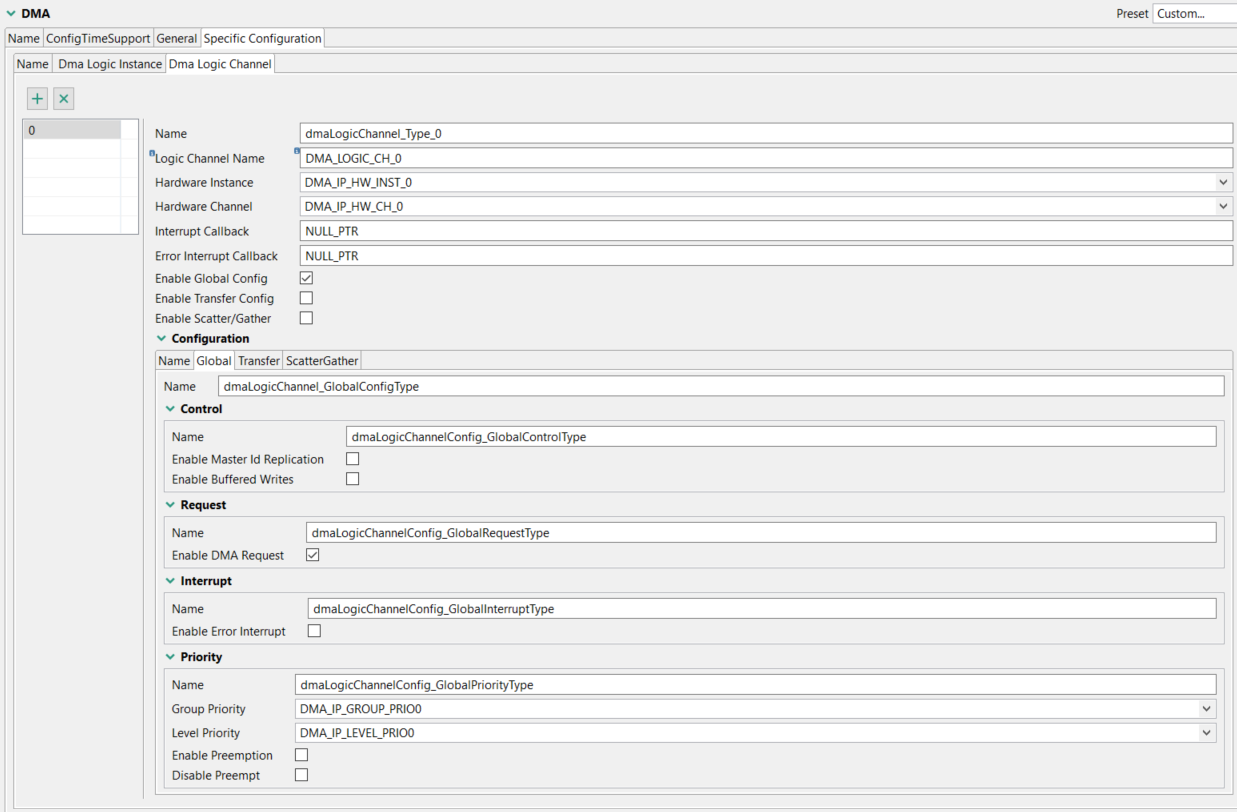
Task: Check Enable Master Id Replication
Action: pyautogui.click(x=352, y=459)
